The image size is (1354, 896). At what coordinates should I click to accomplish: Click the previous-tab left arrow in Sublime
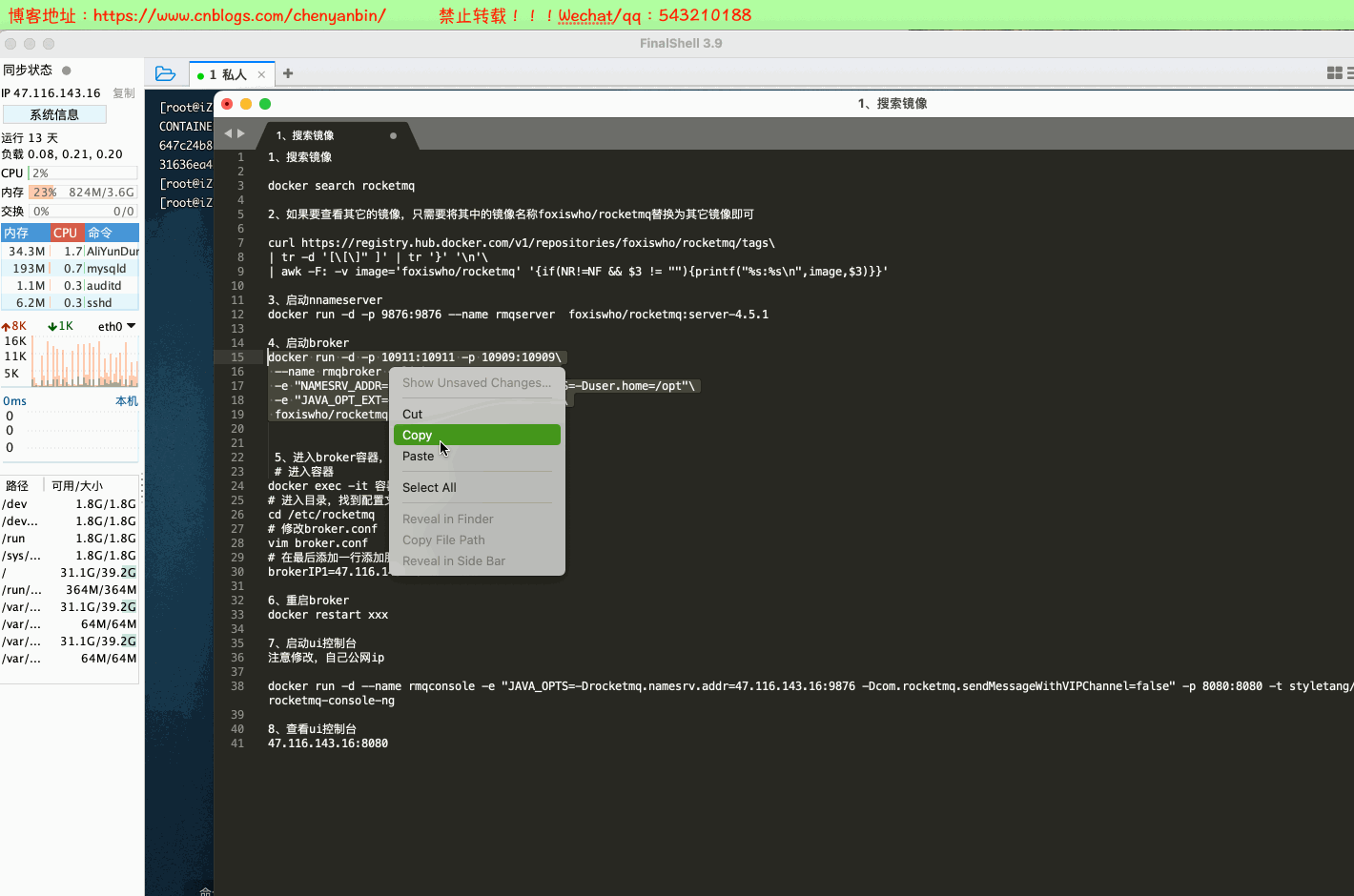click(228, 133)
